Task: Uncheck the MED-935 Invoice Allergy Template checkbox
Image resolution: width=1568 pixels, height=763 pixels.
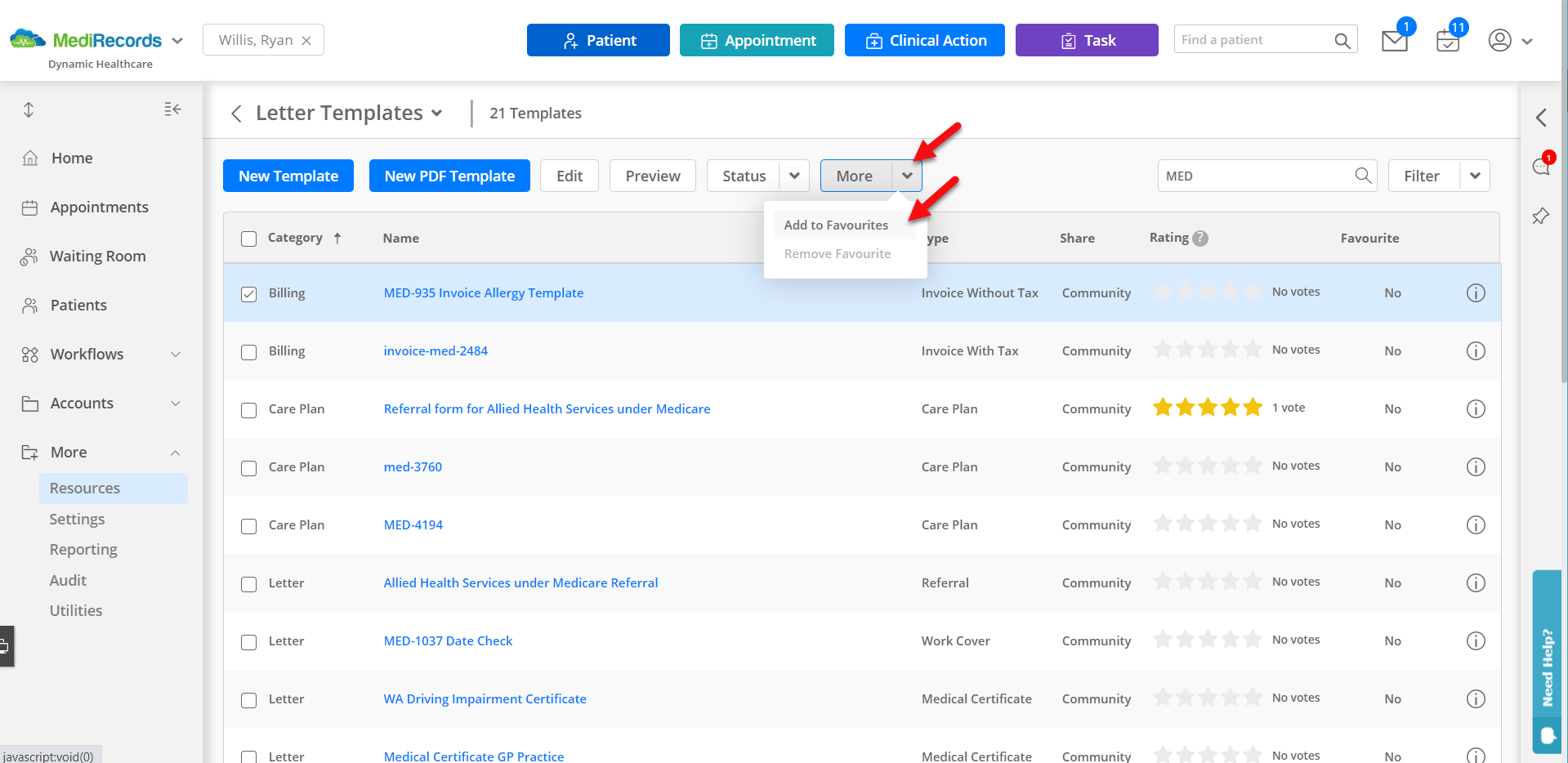Action: (249, 294)
